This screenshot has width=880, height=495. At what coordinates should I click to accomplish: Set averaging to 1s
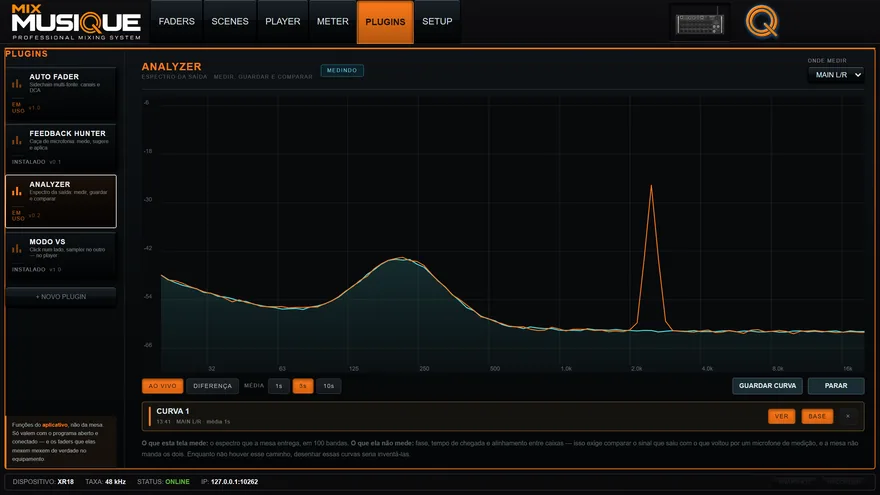point(278,386)
